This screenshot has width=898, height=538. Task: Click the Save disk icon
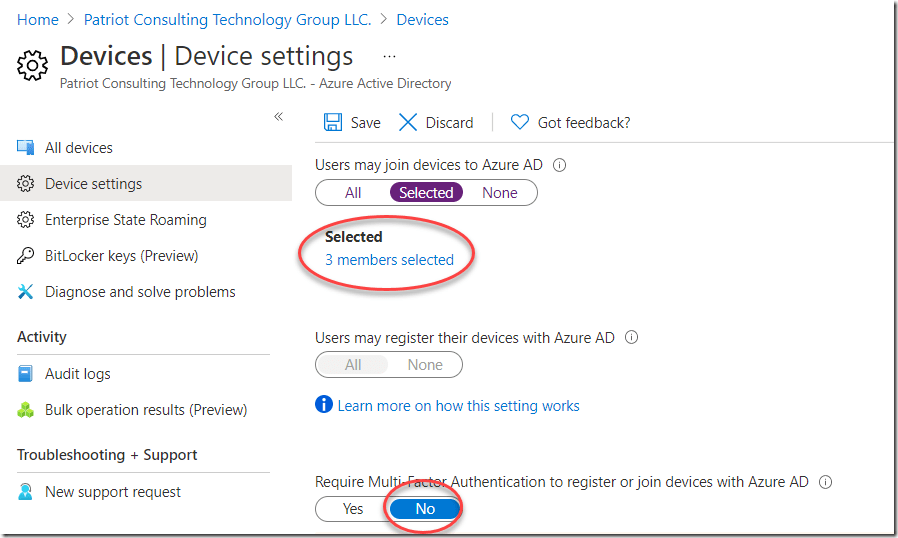[x=333, y=122]
